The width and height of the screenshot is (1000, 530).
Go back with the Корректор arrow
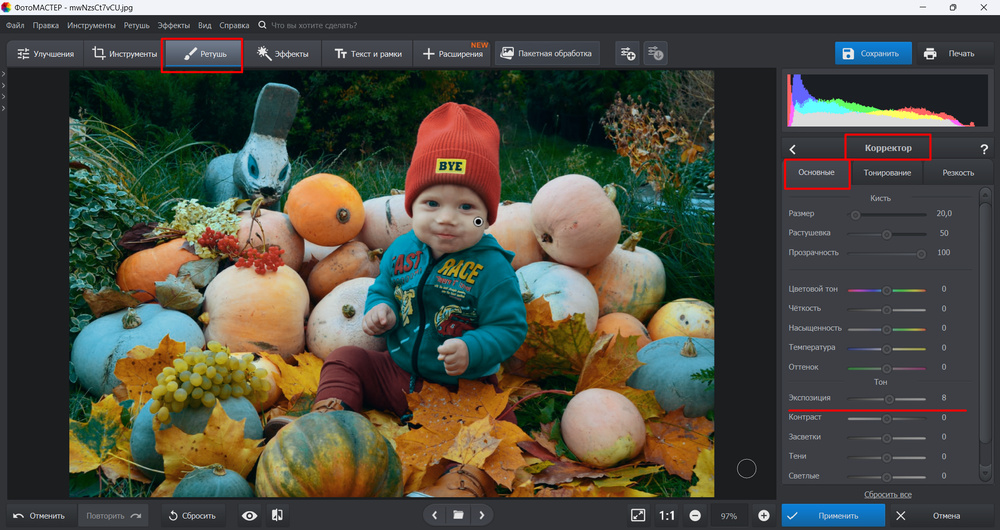[x=793, y=149]
